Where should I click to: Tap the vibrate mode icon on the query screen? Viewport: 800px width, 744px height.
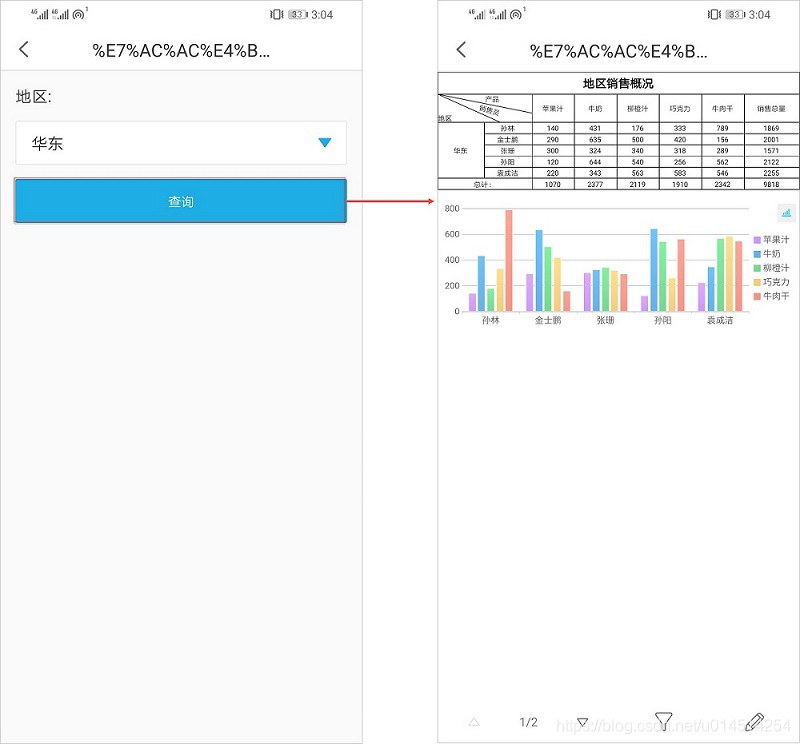click(277, 14)
